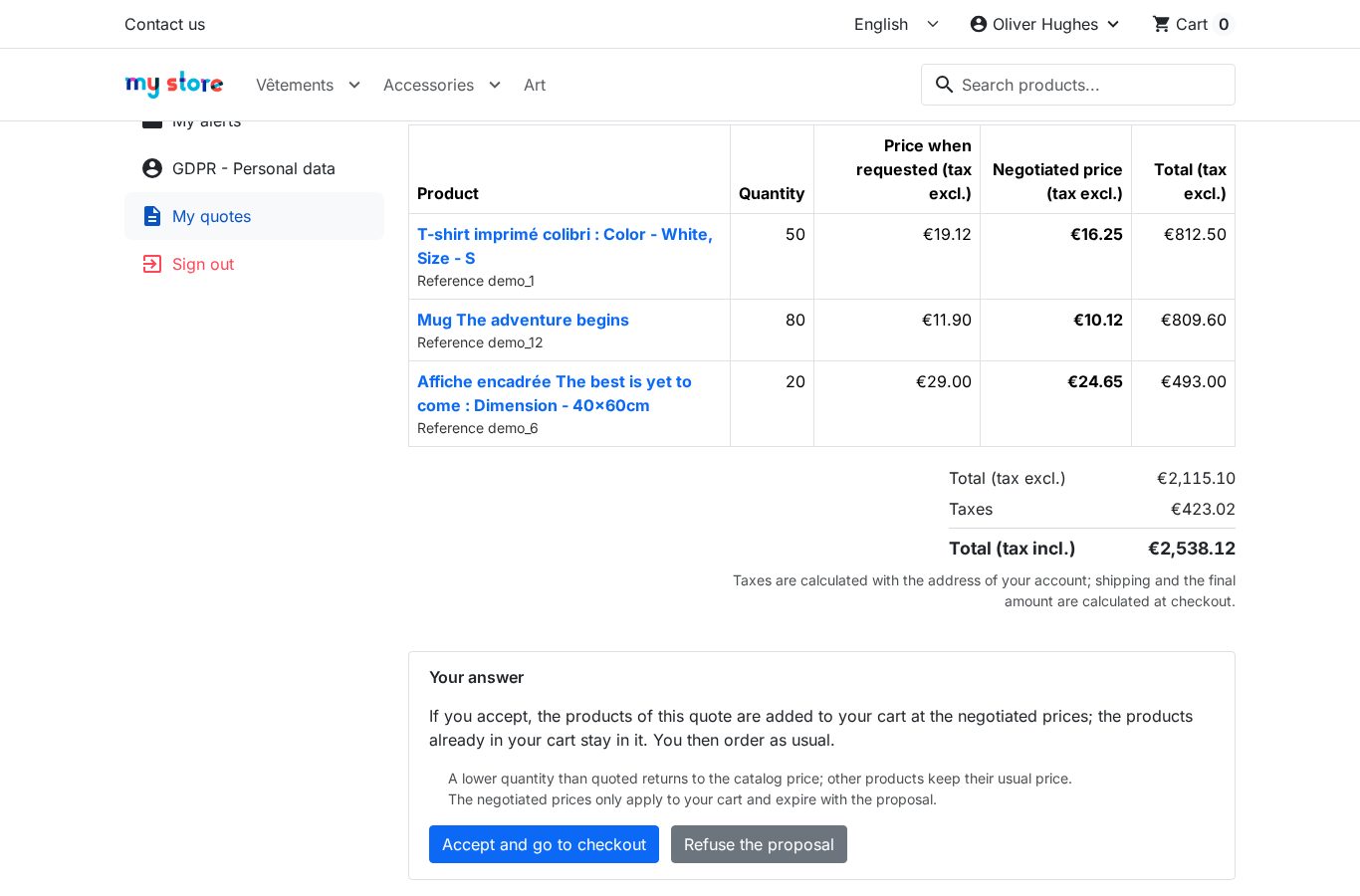Click the cart count badge 0
1360x896 pixels.
click(1224, 24)
